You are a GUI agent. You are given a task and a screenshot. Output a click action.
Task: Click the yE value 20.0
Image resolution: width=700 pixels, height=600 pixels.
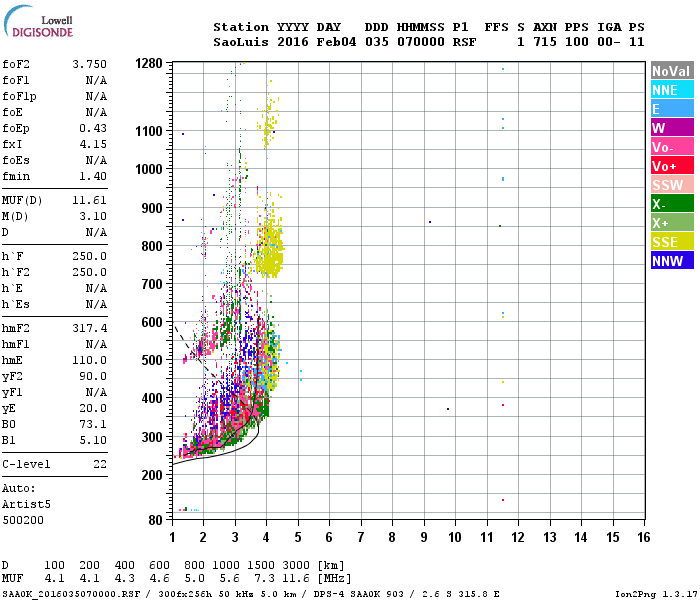[93, 408]
